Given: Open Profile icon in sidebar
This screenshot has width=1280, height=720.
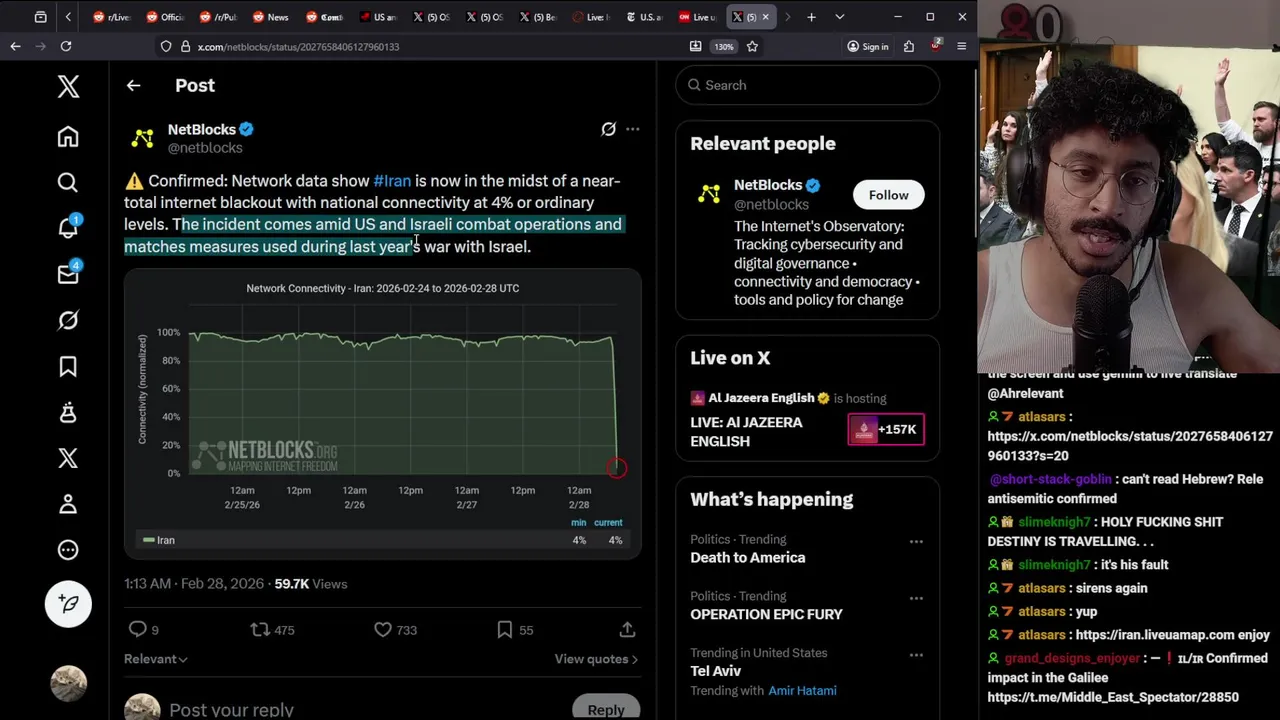Looking at the screenshot, I should (x=68, y=504).
